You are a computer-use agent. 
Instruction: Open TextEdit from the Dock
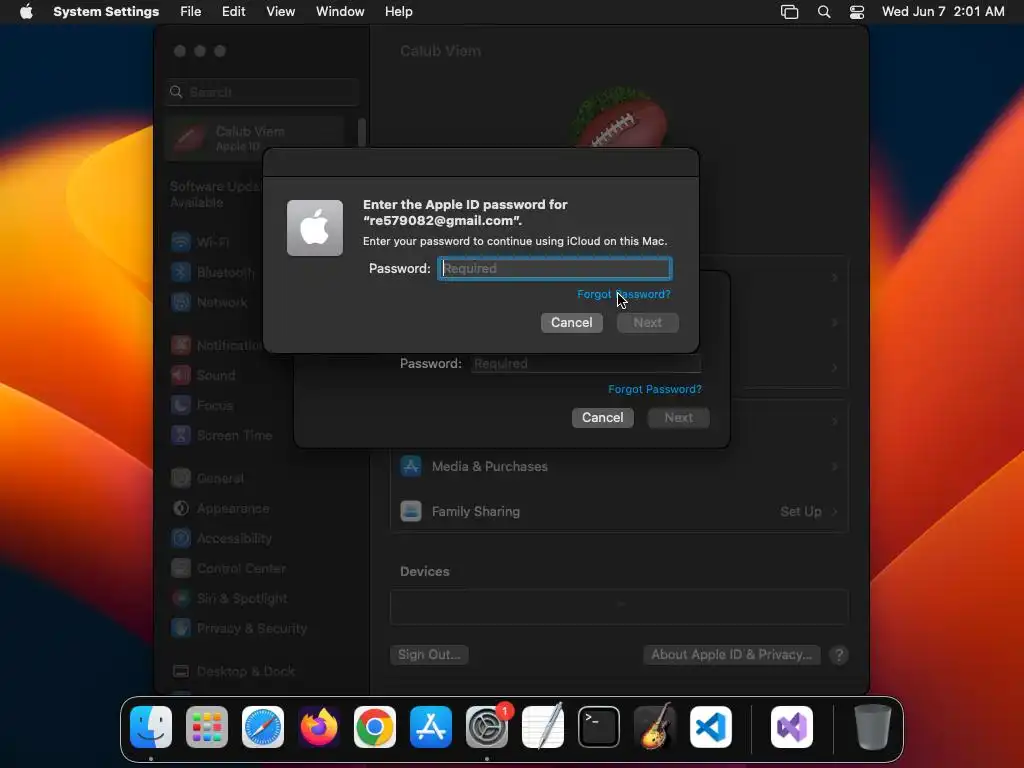(x=543, y=727)
